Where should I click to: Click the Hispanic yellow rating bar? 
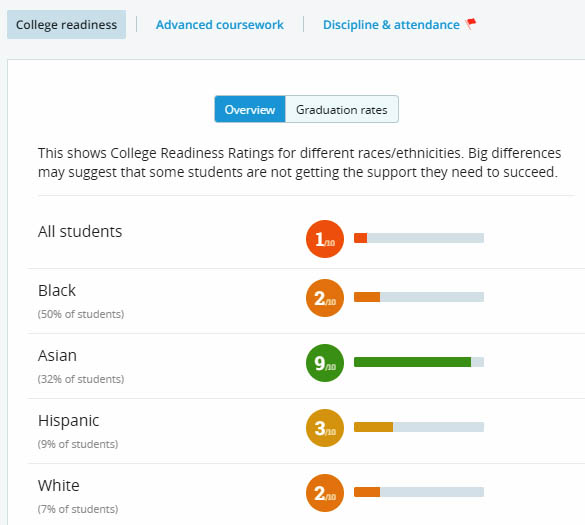[x=419, y=426]
